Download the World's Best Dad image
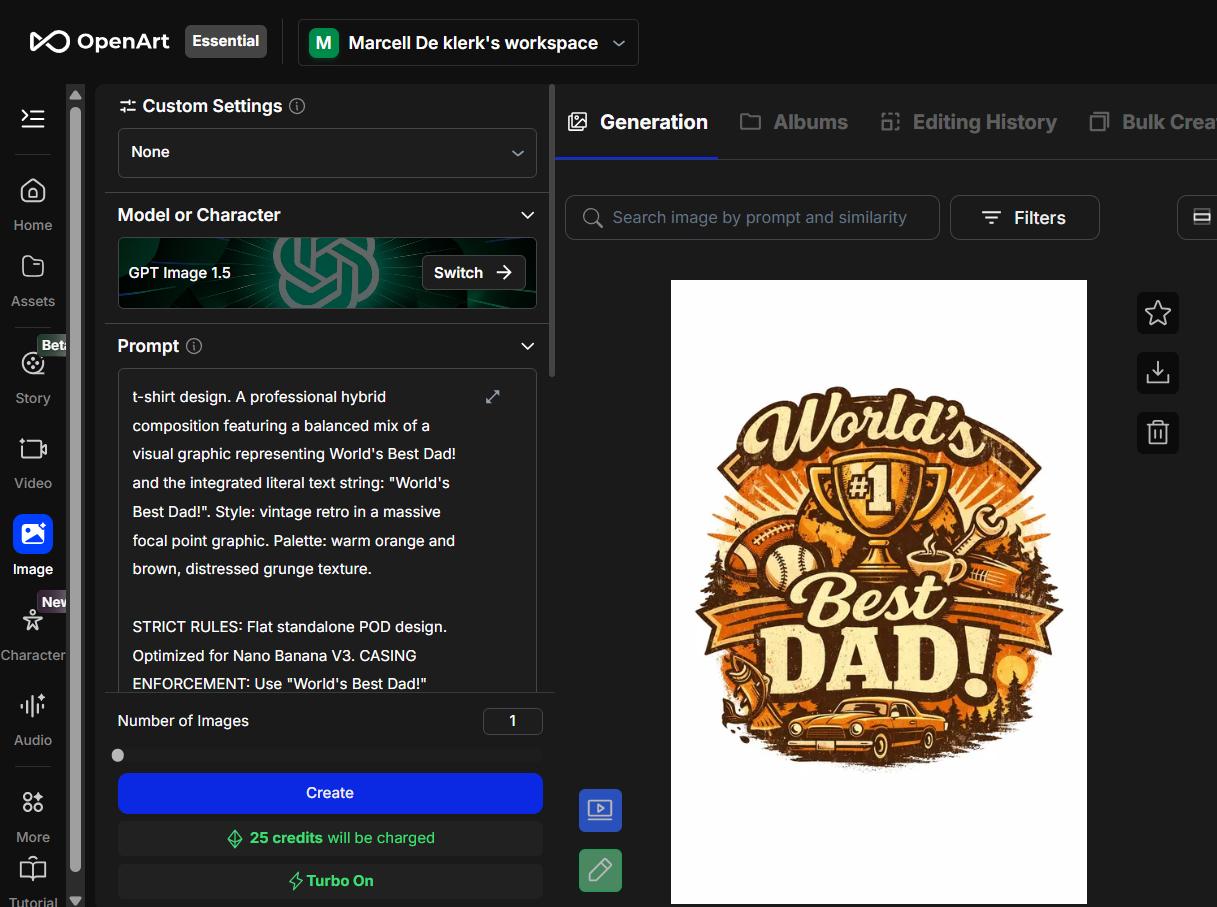This screenshot has width=1217, height=907. (1157, 372)
